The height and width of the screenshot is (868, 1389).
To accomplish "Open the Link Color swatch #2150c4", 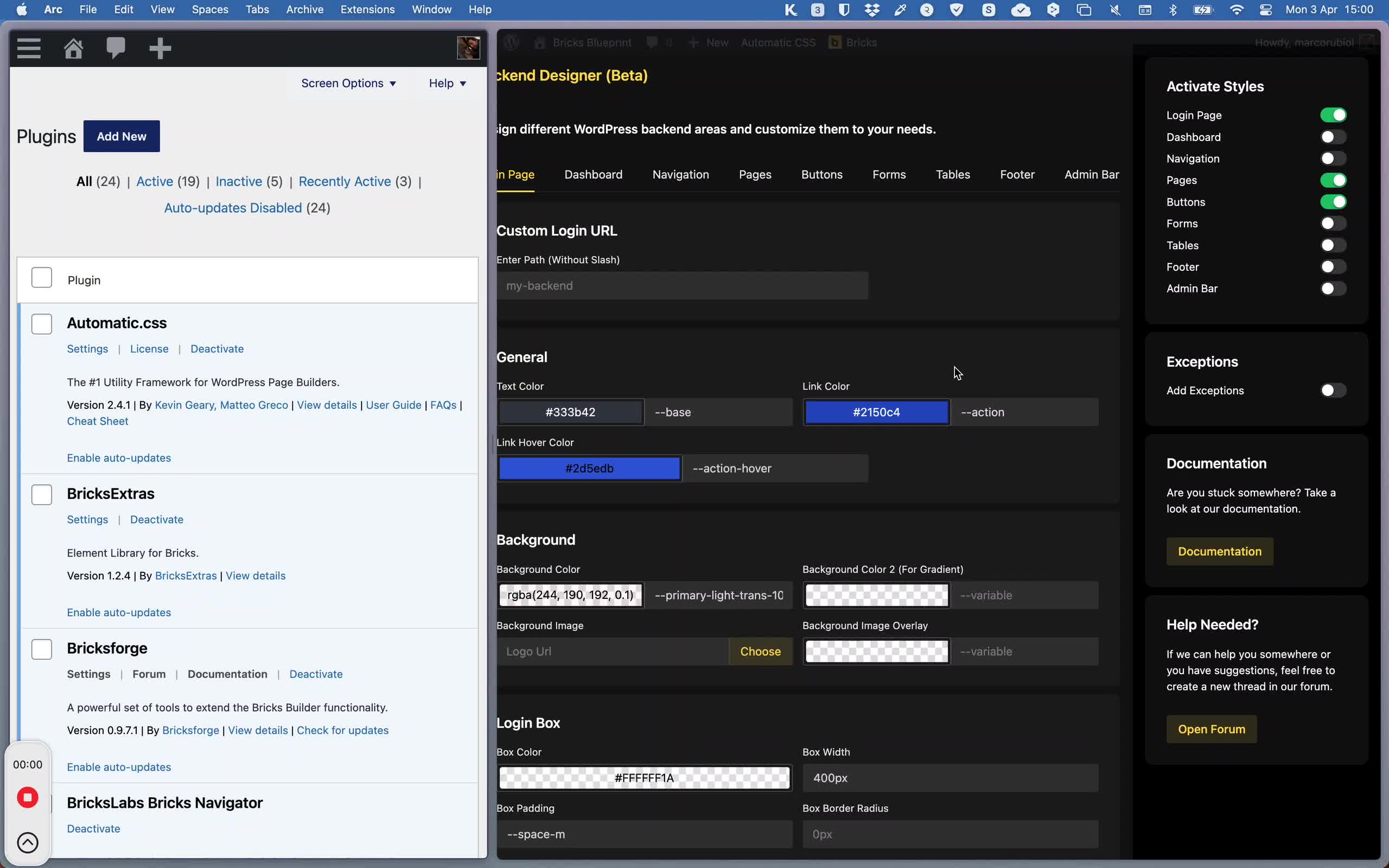I will pyautogui.click(x=876, y=412).
